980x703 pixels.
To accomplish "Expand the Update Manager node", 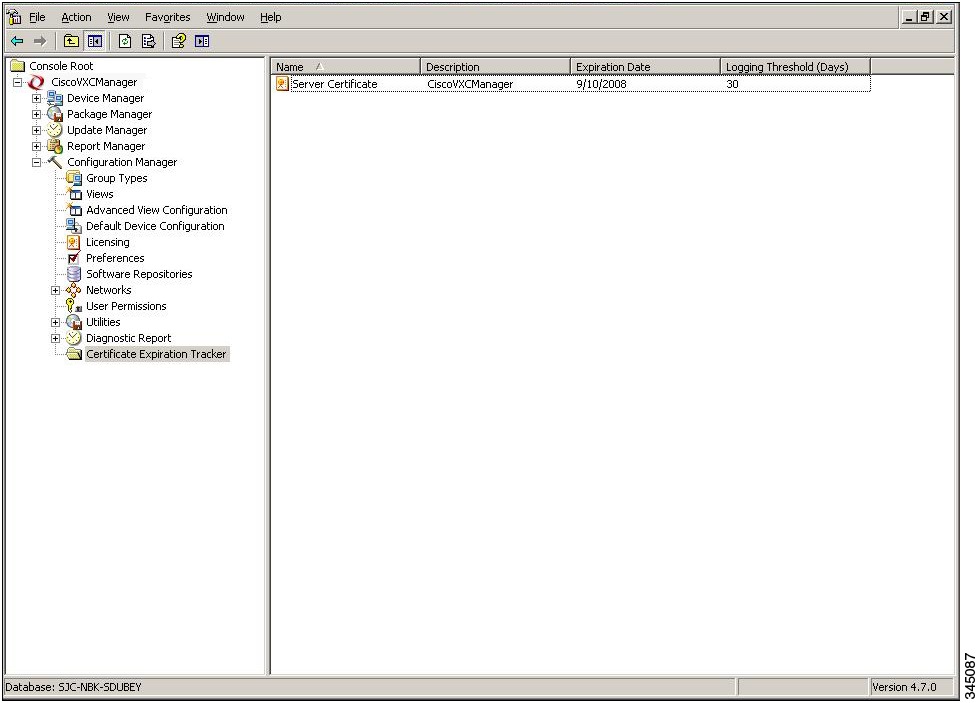I will 36,130.
